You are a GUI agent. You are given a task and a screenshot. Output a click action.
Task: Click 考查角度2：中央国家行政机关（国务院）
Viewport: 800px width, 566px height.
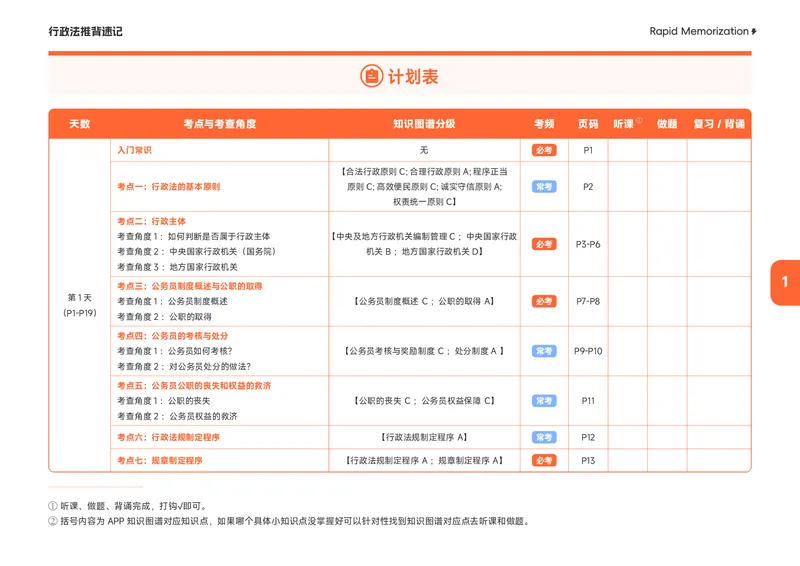click(x=197, y=252)
